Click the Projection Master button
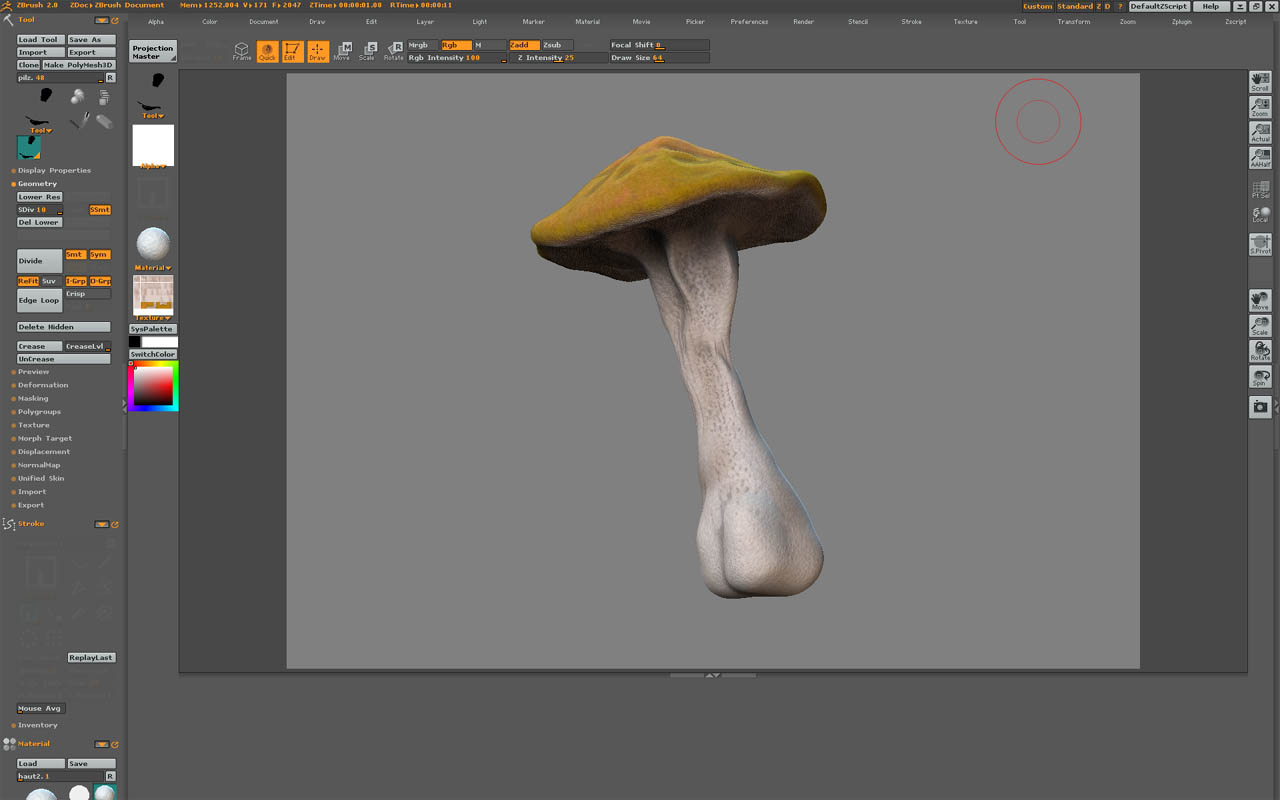 153,52
